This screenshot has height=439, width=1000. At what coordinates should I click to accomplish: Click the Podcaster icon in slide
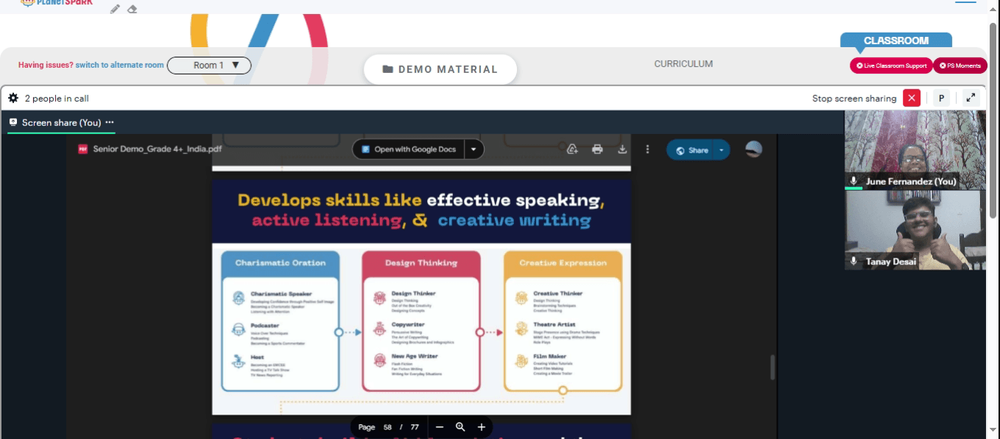coord(239,330)
